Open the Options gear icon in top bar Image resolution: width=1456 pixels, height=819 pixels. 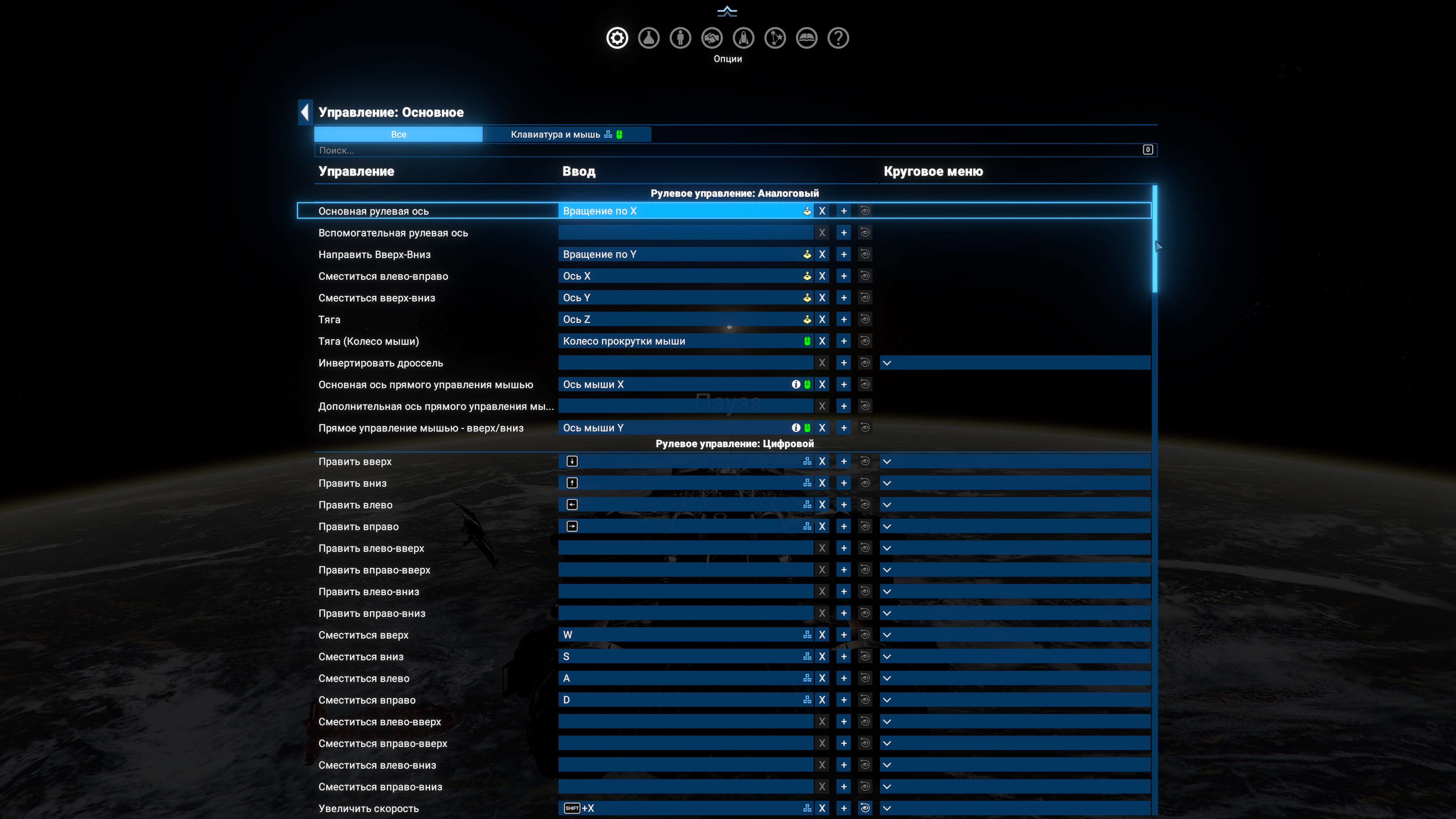[617, 38]
